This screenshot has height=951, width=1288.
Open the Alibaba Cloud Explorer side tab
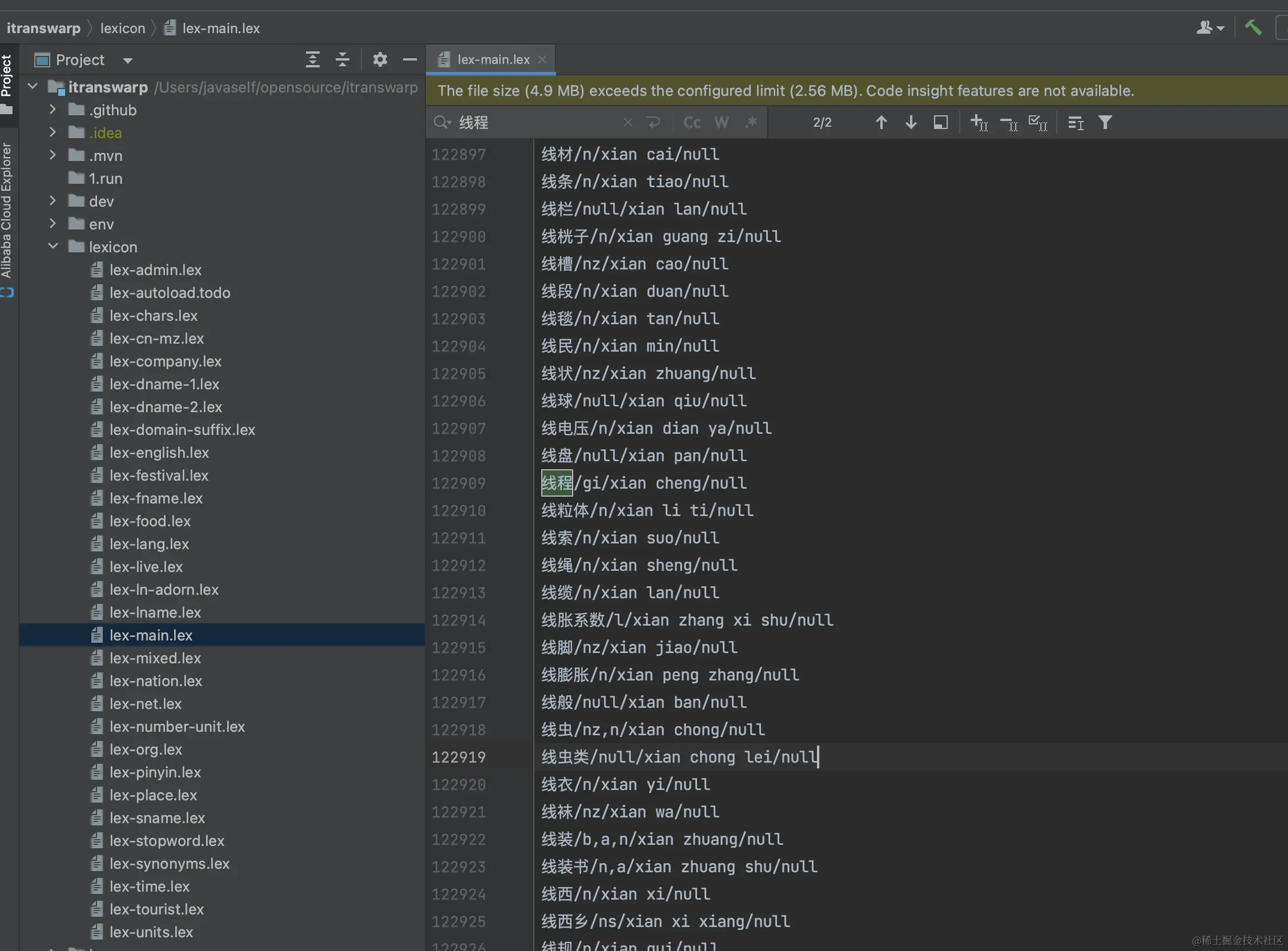pyautogui.click(x=6, y=210)
